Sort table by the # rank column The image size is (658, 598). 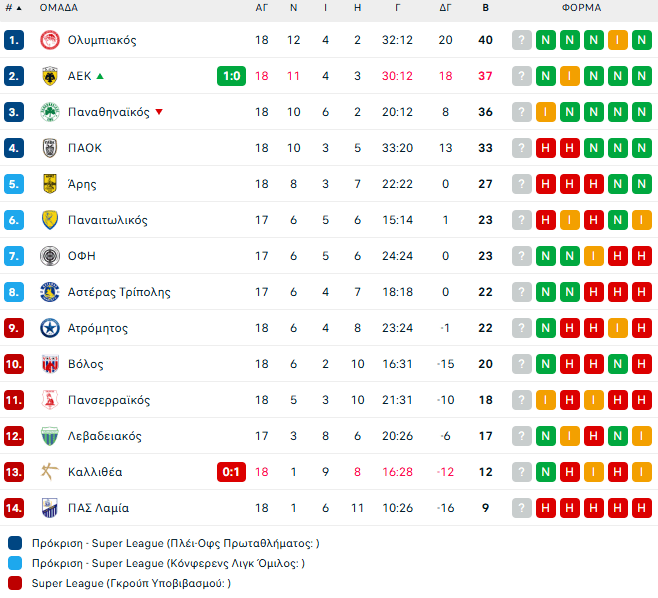(13, 7)
